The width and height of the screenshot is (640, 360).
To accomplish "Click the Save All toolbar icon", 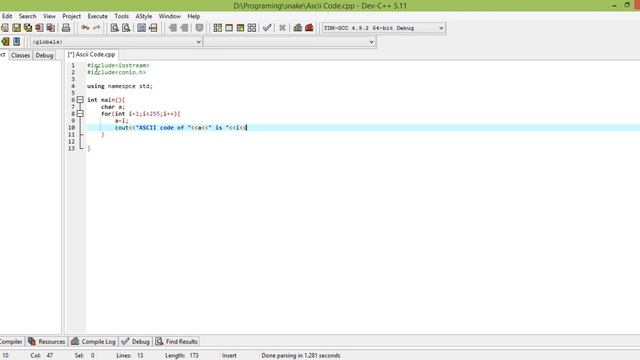I will tap(28, 28).
